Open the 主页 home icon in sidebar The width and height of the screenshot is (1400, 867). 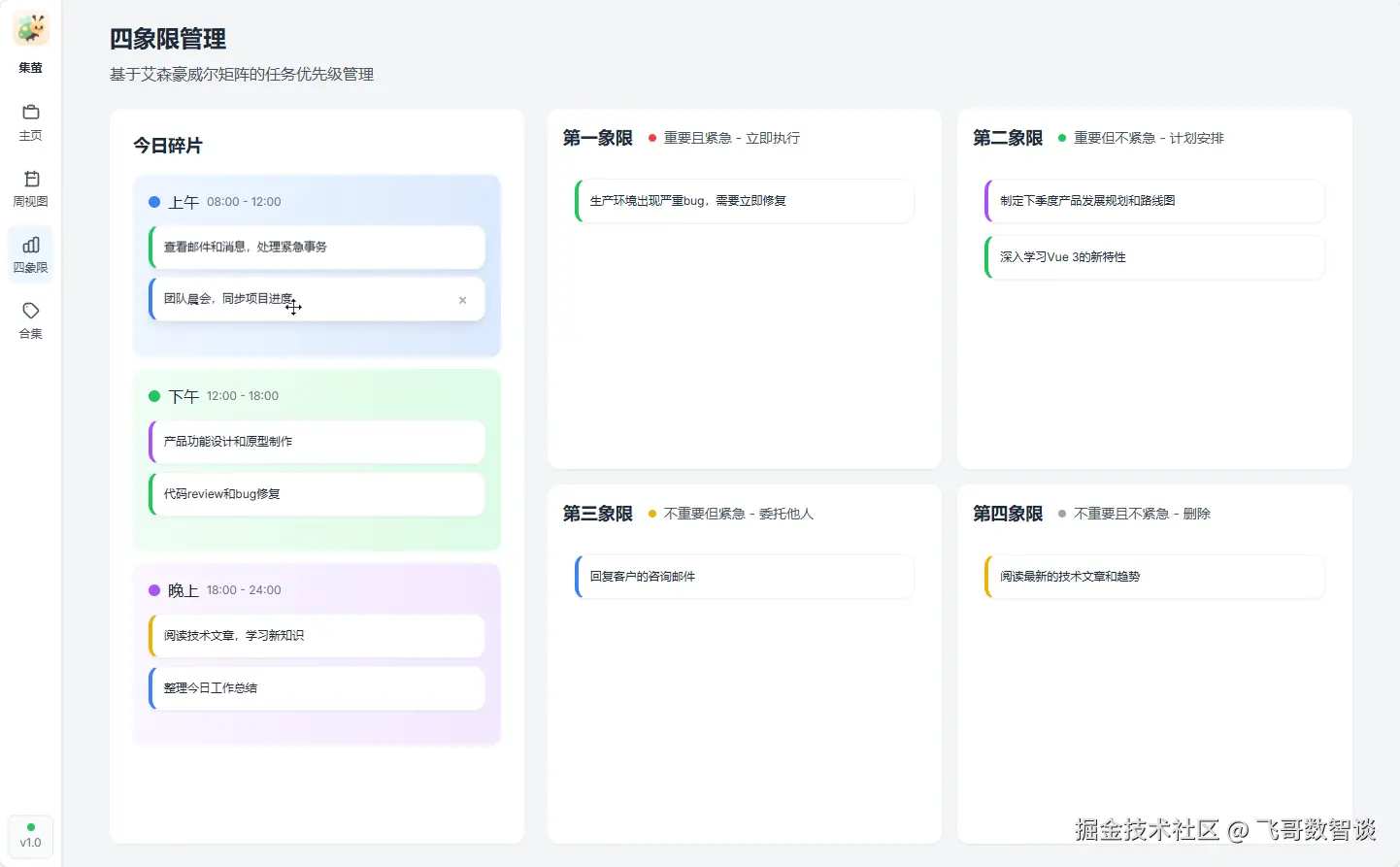[31, 113]
